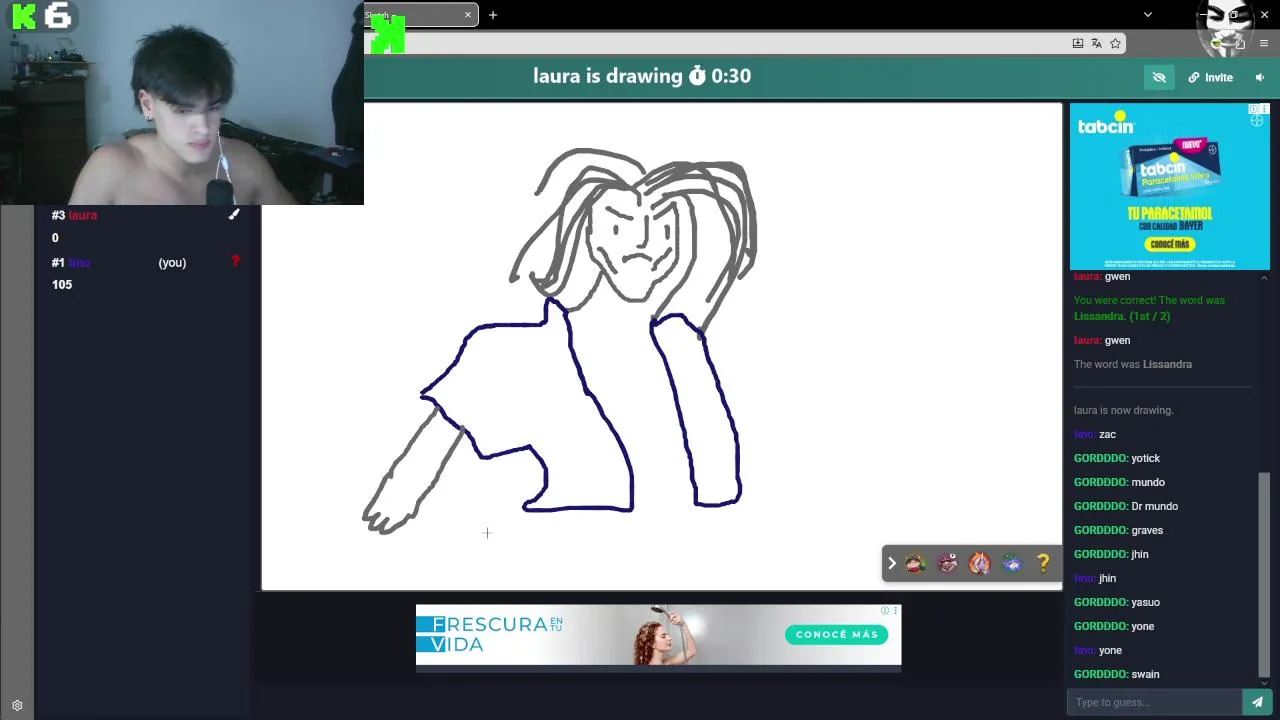Viewport: 1280px width, 720px height.
Task: Click the drawing timer showing 0:30
Action: pos(720,76)
